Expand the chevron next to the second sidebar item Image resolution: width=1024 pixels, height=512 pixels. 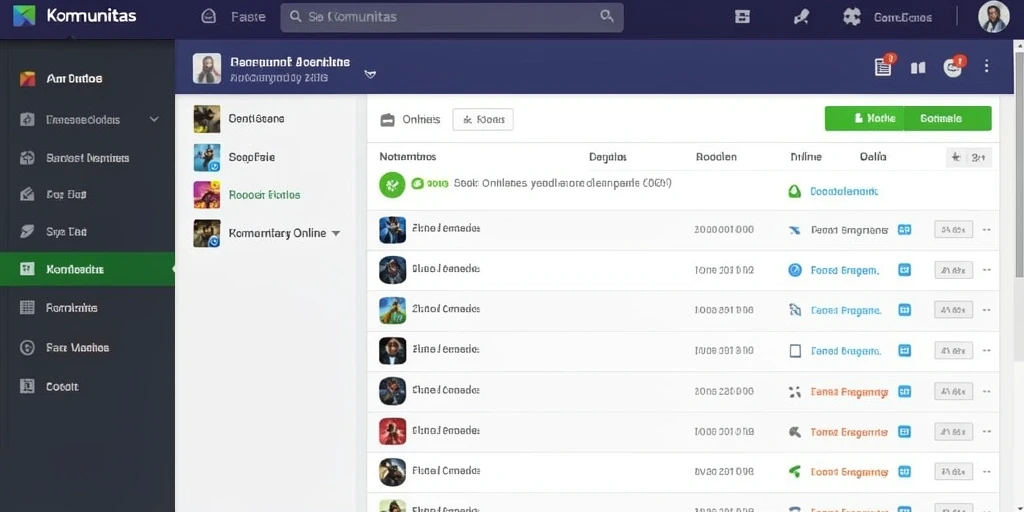154,120
